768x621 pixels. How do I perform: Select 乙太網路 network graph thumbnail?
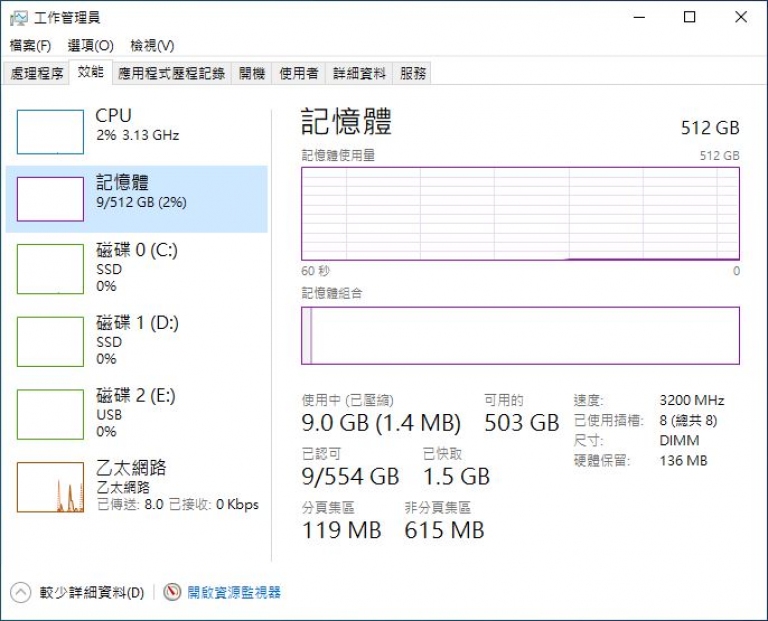point(50,487)
